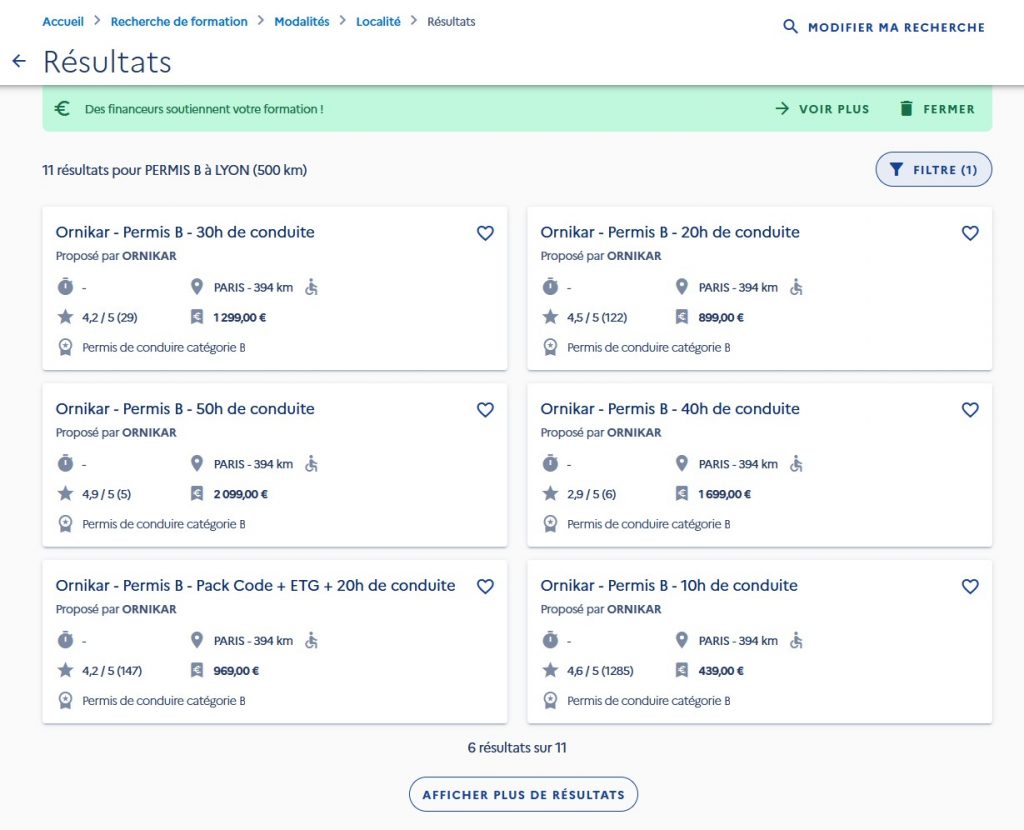The image size is (1024, 830).
Task: Click the star icon beside 2,9 / 5 (6)
Action: [x=551, y=494]
